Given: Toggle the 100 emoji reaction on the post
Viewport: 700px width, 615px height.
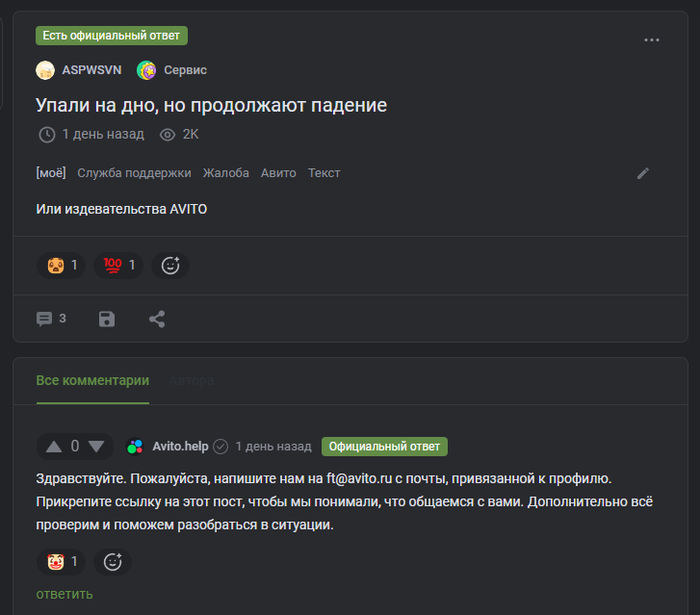Looking at the screenshot, I should [x=118, y=266].
